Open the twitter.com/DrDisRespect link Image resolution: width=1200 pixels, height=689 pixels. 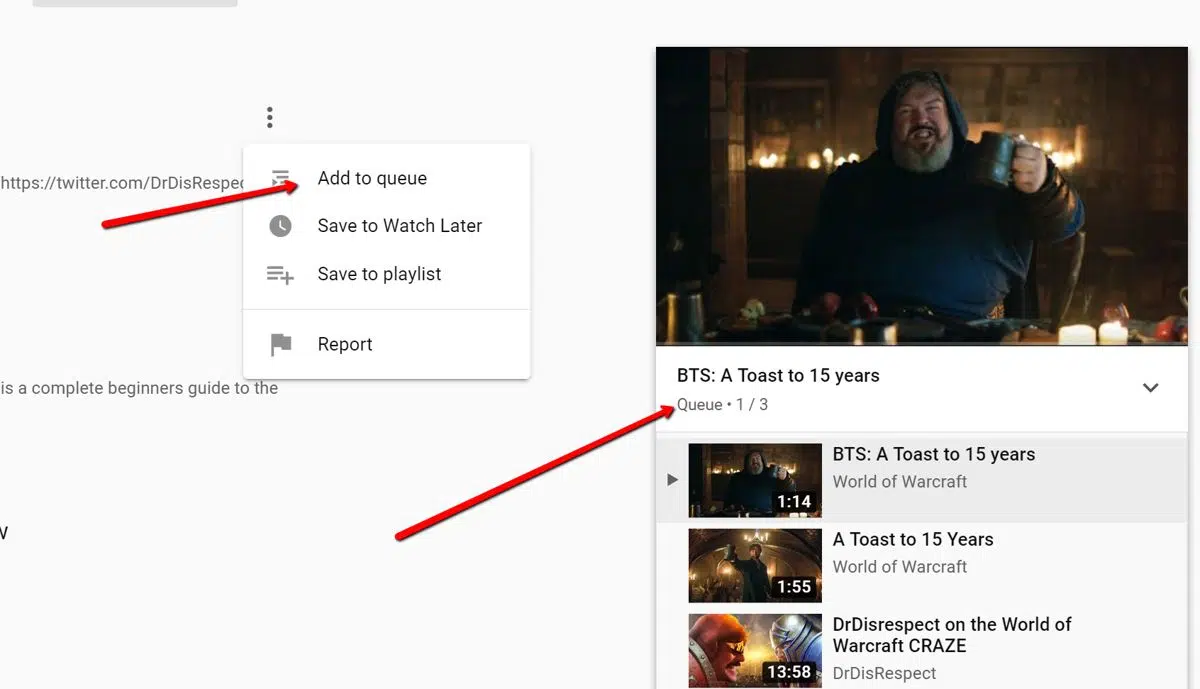point(123,183)
